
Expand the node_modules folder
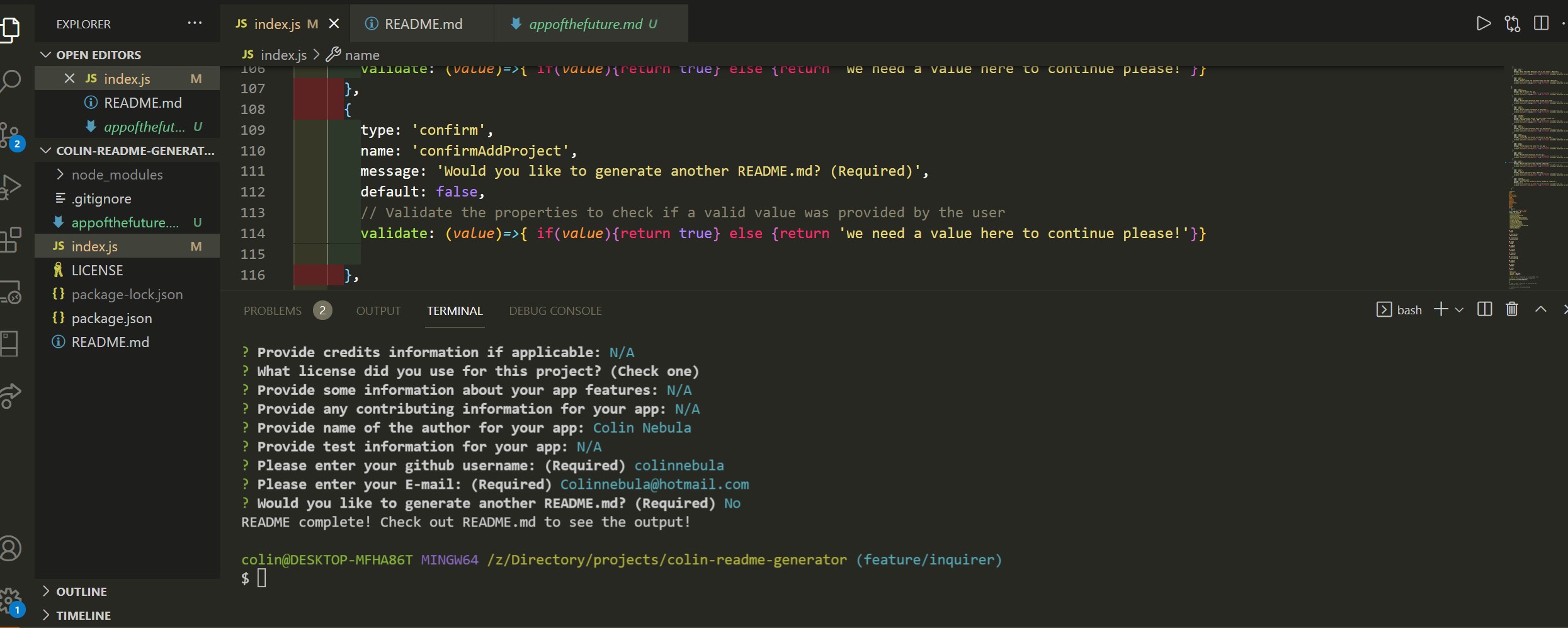(60, 174)
